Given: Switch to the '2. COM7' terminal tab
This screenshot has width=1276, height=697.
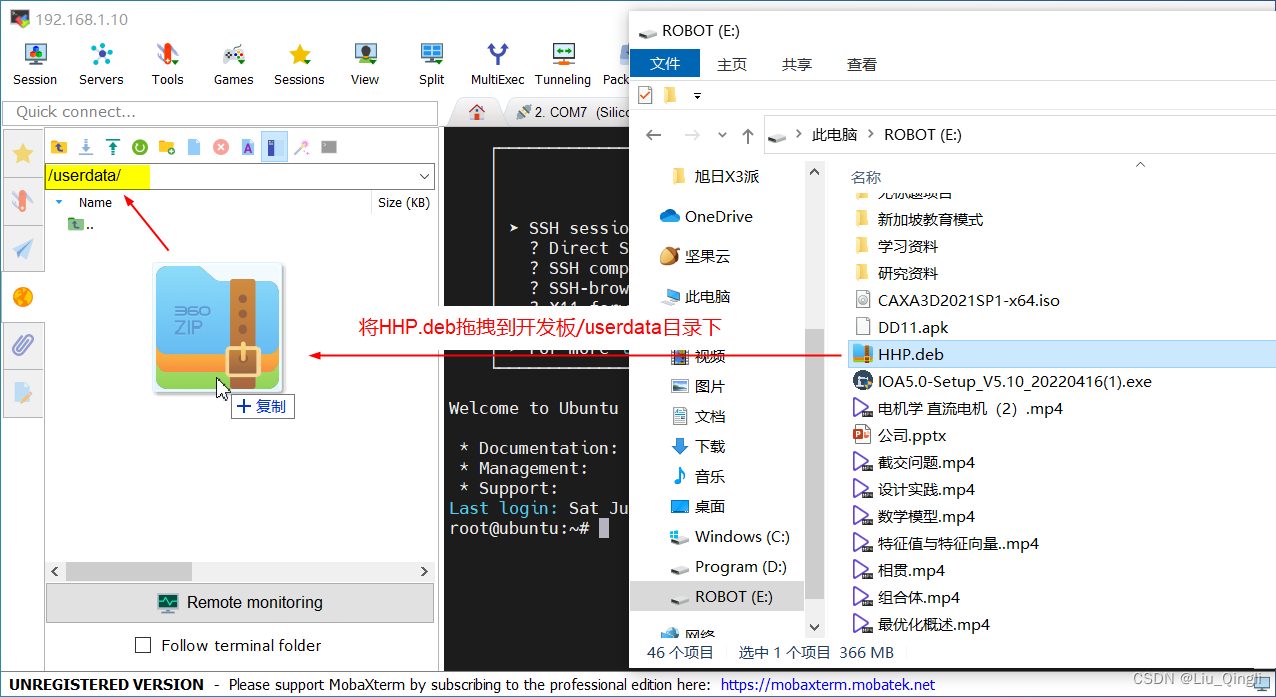Looking at the screenshot, I should tap(570, 112).
